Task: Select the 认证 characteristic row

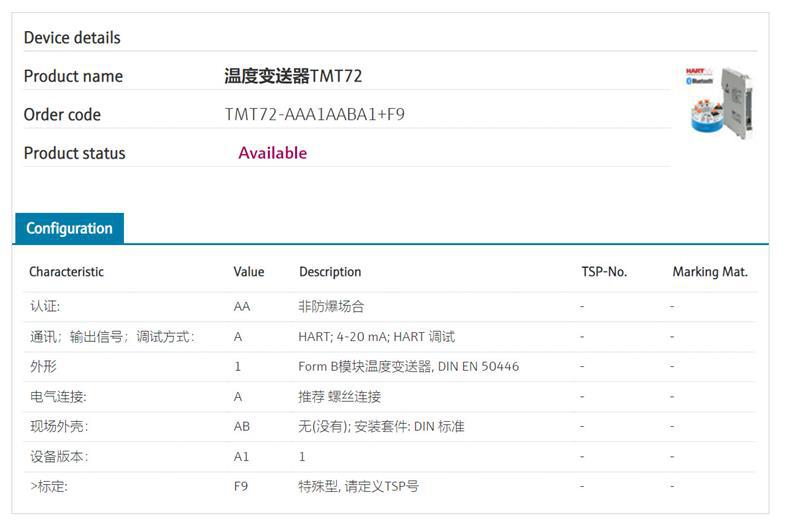Action: pos(45,307)
